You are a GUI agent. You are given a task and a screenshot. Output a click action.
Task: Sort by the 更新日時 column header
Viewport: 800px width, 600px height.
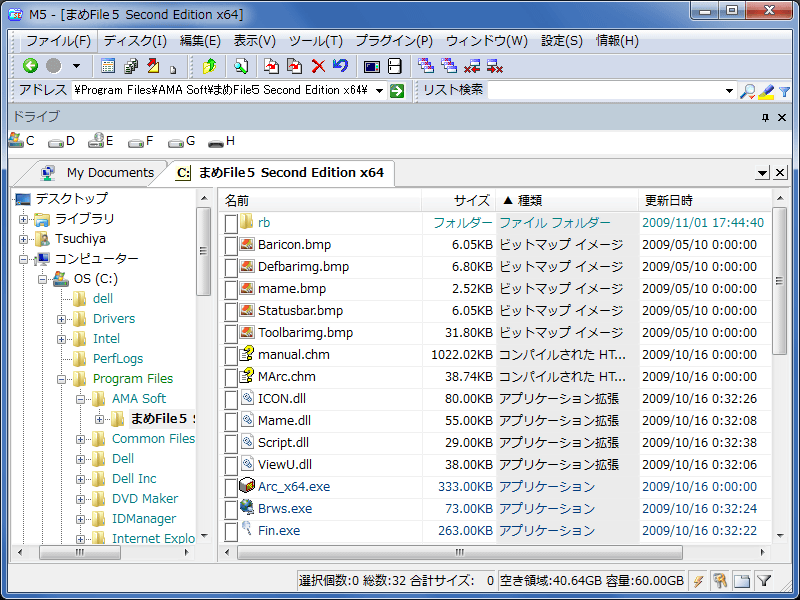[x=705, y=201]
